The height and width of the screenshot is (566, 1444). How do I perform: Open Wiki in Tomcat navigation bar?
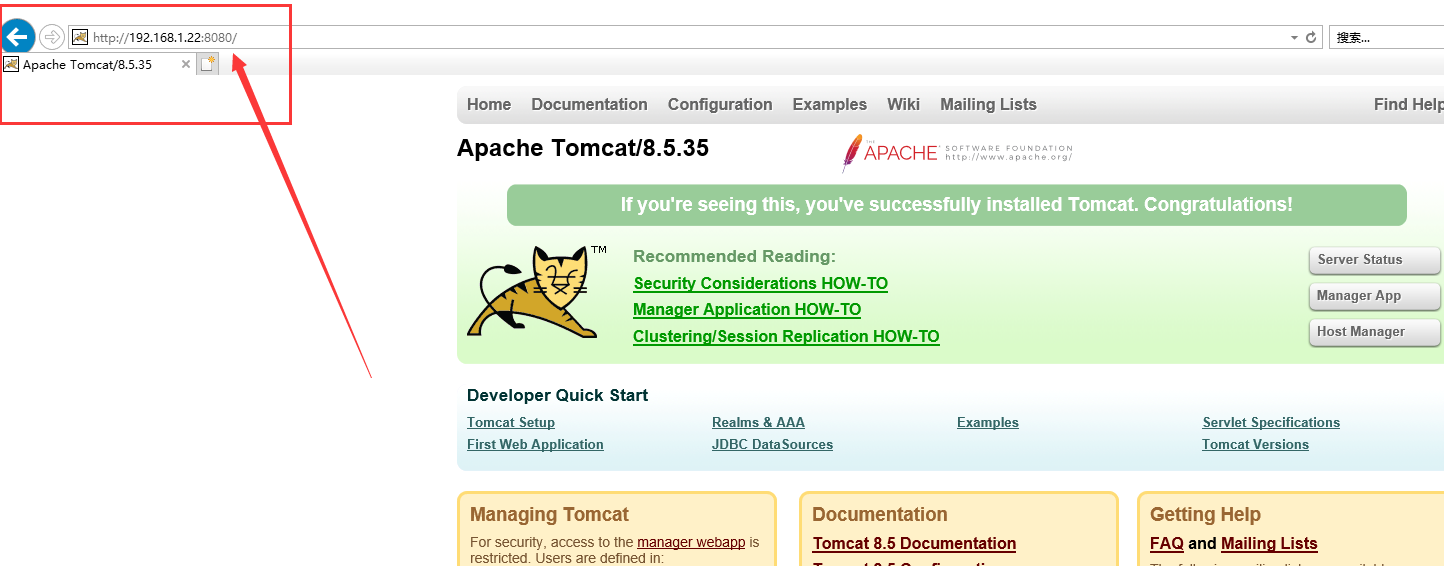[x=903, y=104]
